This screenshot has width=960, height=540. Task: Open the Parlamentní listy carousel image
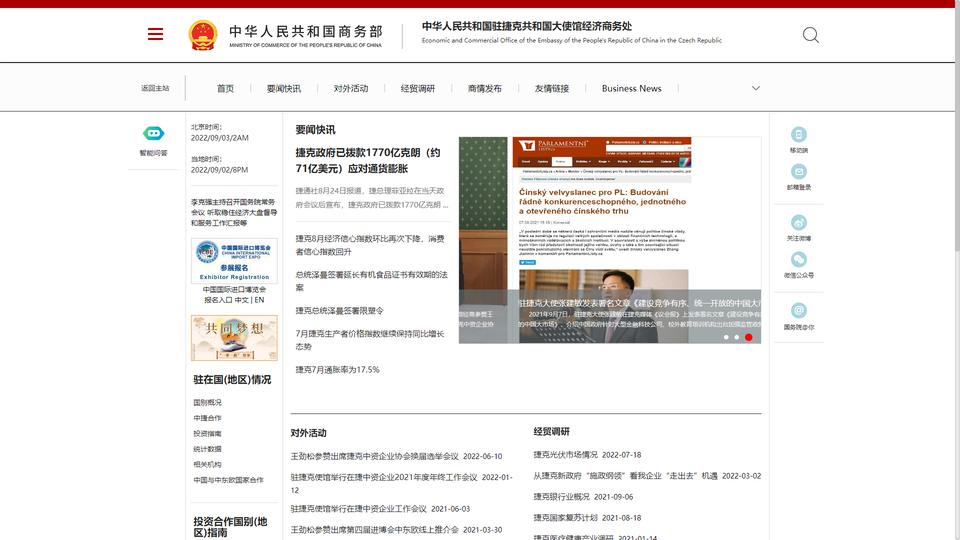[x=637, y=239]
